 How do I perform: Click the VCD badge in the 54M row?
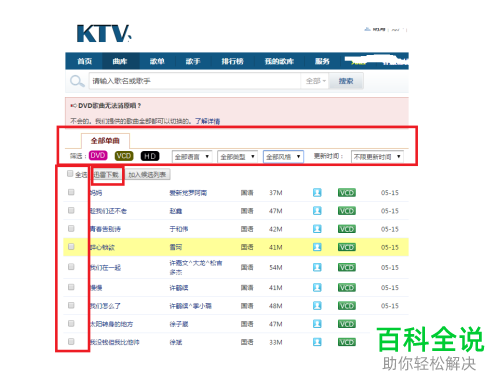pyautogui.click(x=347, y=267)
